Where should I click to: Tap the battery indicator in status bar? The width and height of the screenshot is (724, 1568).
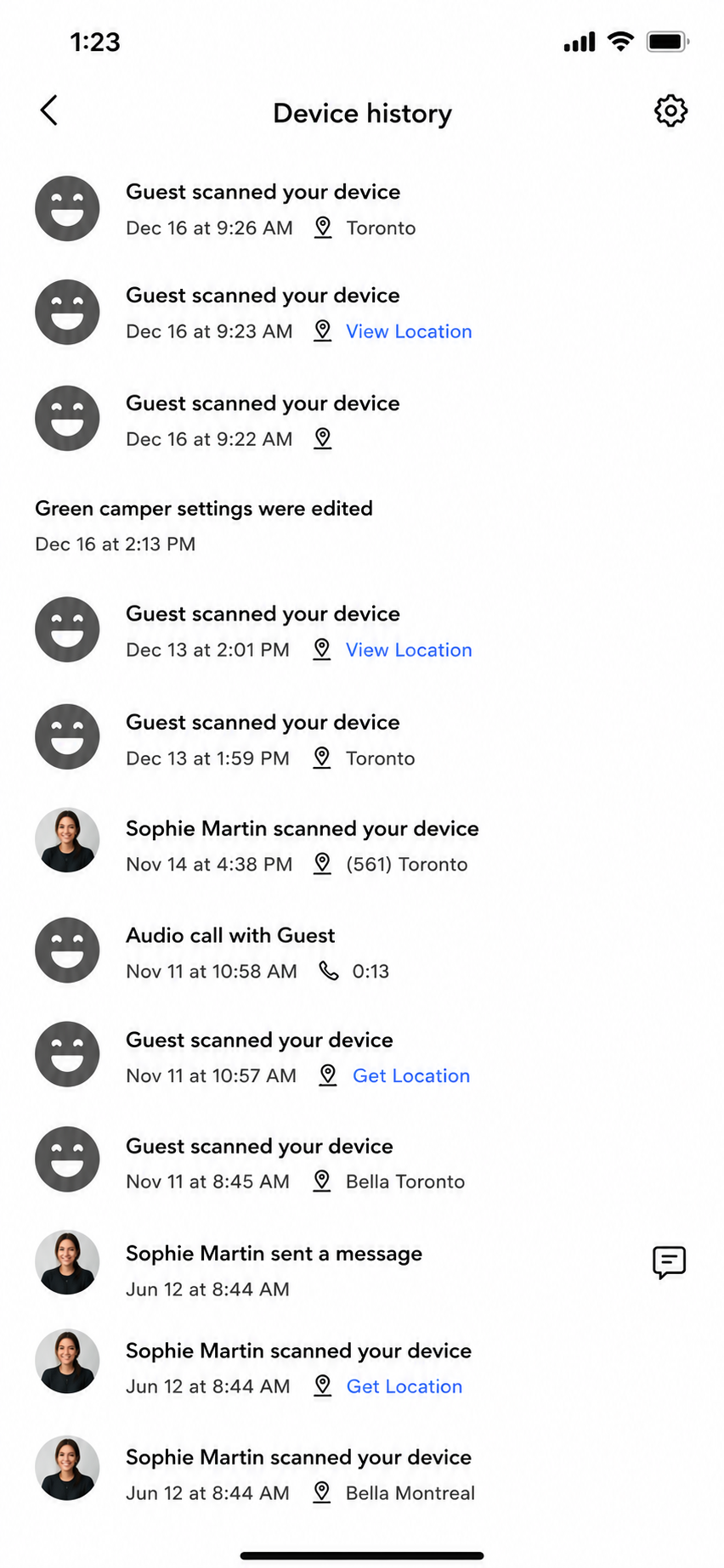[x=668, y=42]
